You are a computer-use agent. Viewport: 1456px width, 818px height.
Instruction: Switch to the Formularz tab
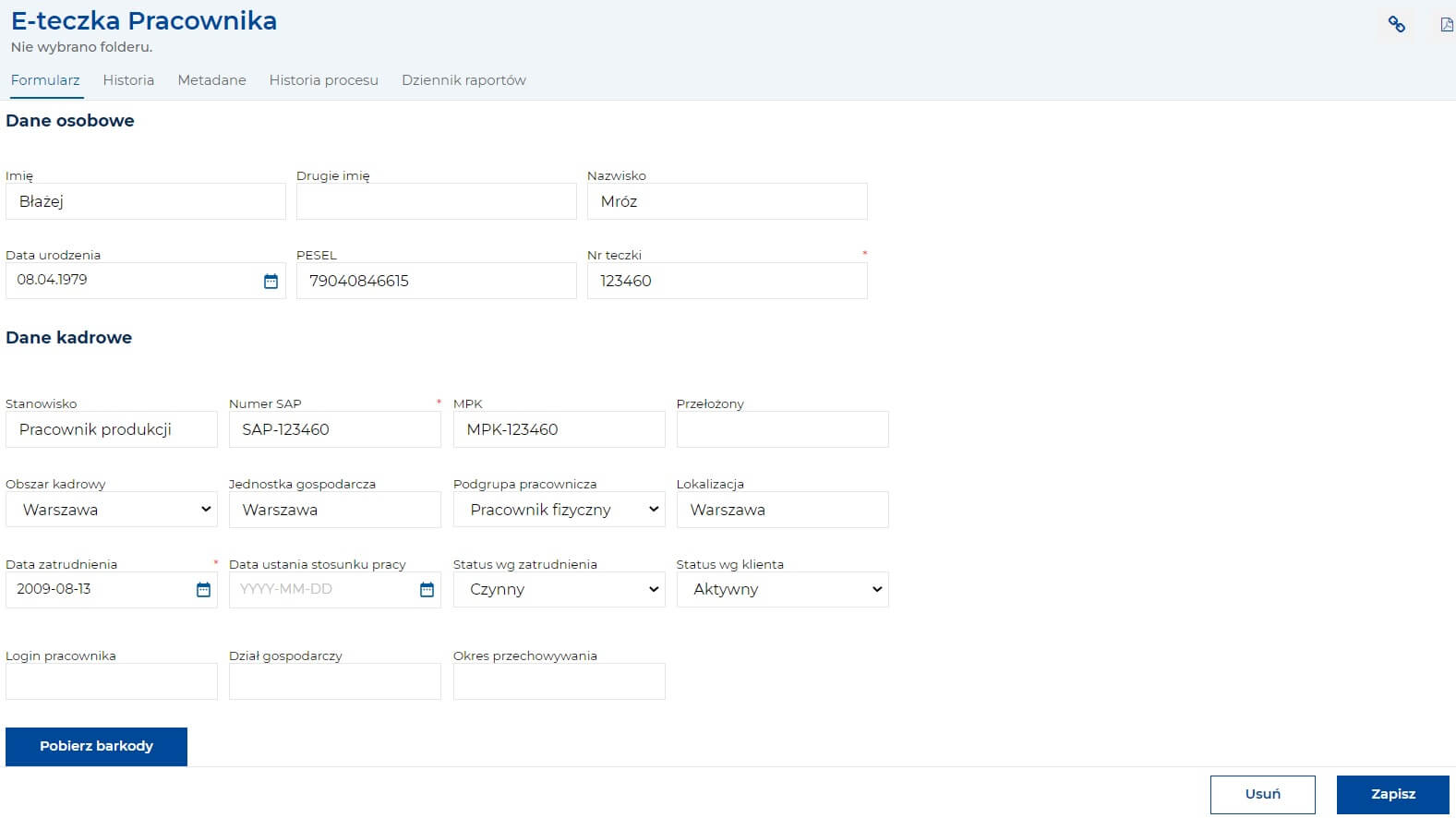pos(45,80)
